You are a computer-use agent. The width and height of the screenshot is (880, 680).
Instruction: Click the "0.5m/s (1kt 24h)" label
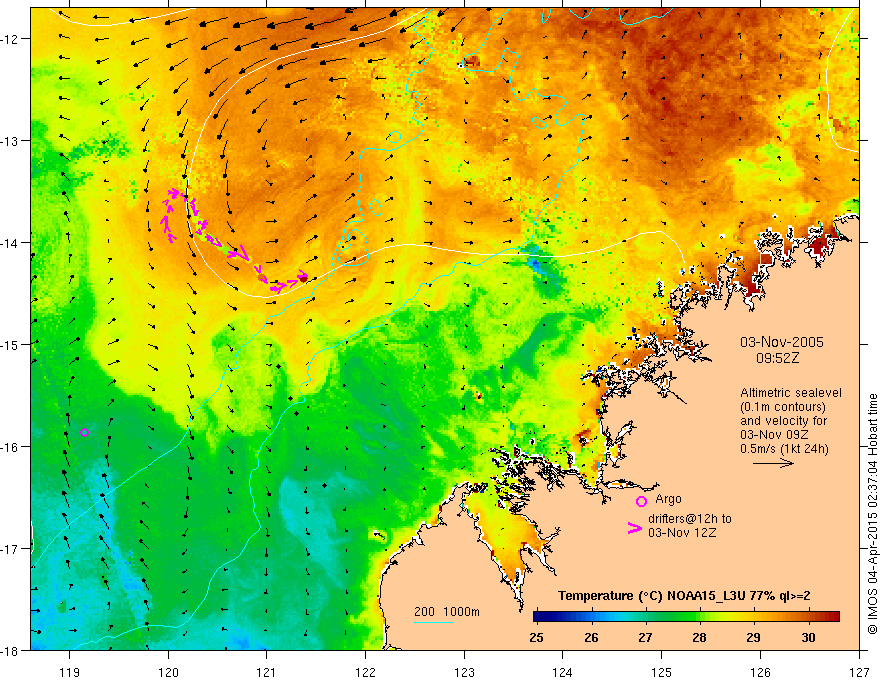(785, 449)
